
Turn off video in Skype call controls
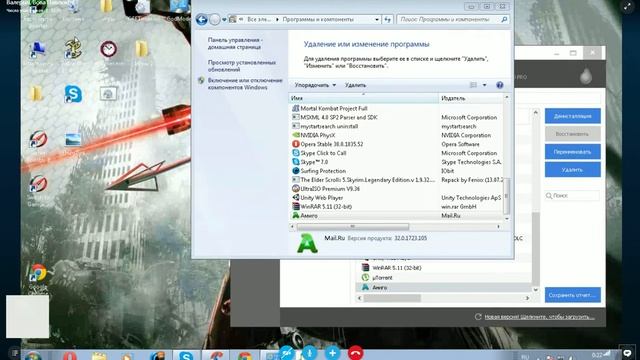[x=287, y=353]
